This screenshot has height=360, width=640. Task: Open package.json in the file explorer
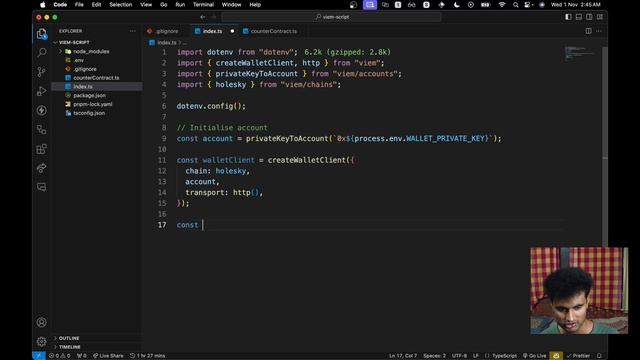tap(89, 96)
